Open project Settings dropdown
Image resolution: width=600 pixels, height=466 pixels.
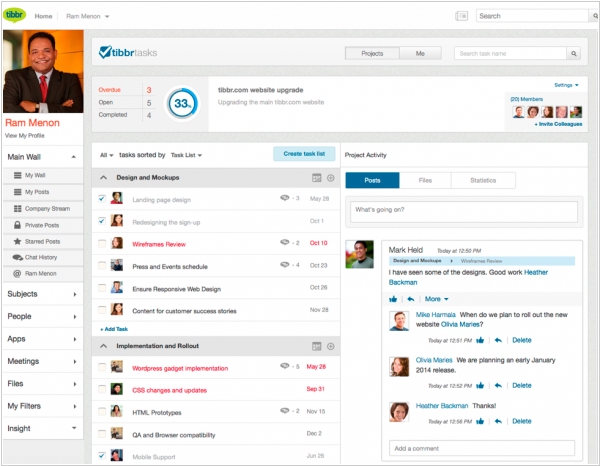click(x=566, y=85)
